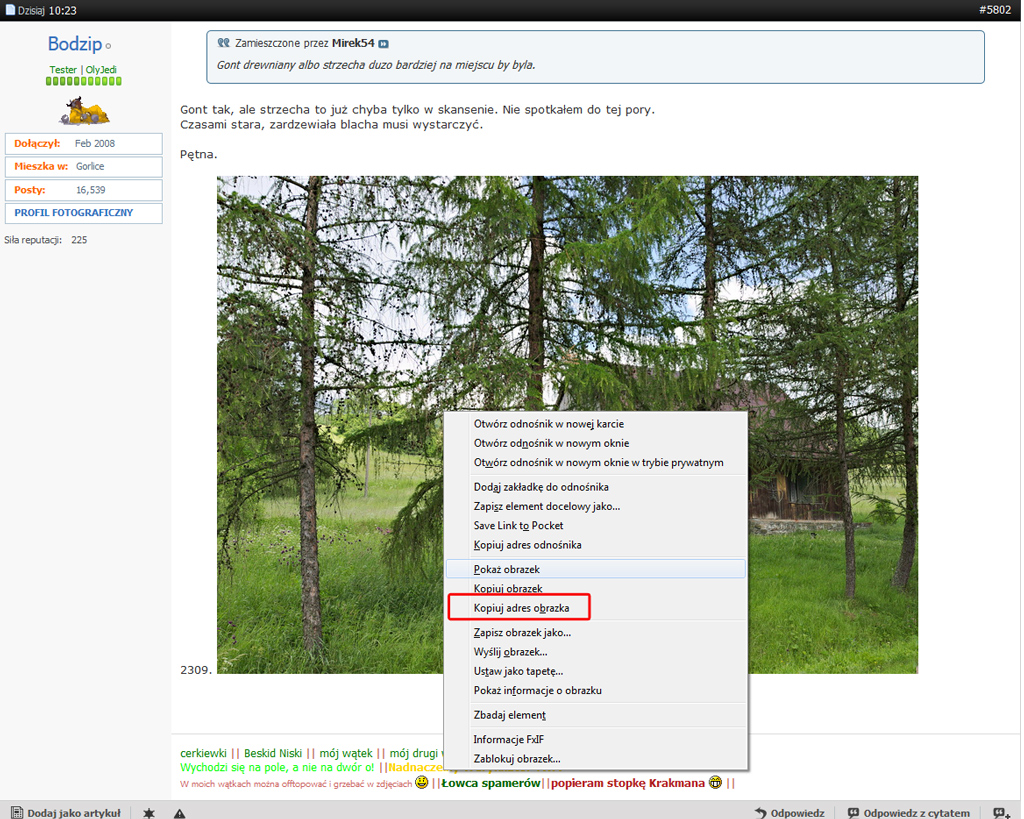Click 'Zbadaj element' in context menu
Image resolution: width=1024 pixels, height=819 pixels.
[509, 715]
